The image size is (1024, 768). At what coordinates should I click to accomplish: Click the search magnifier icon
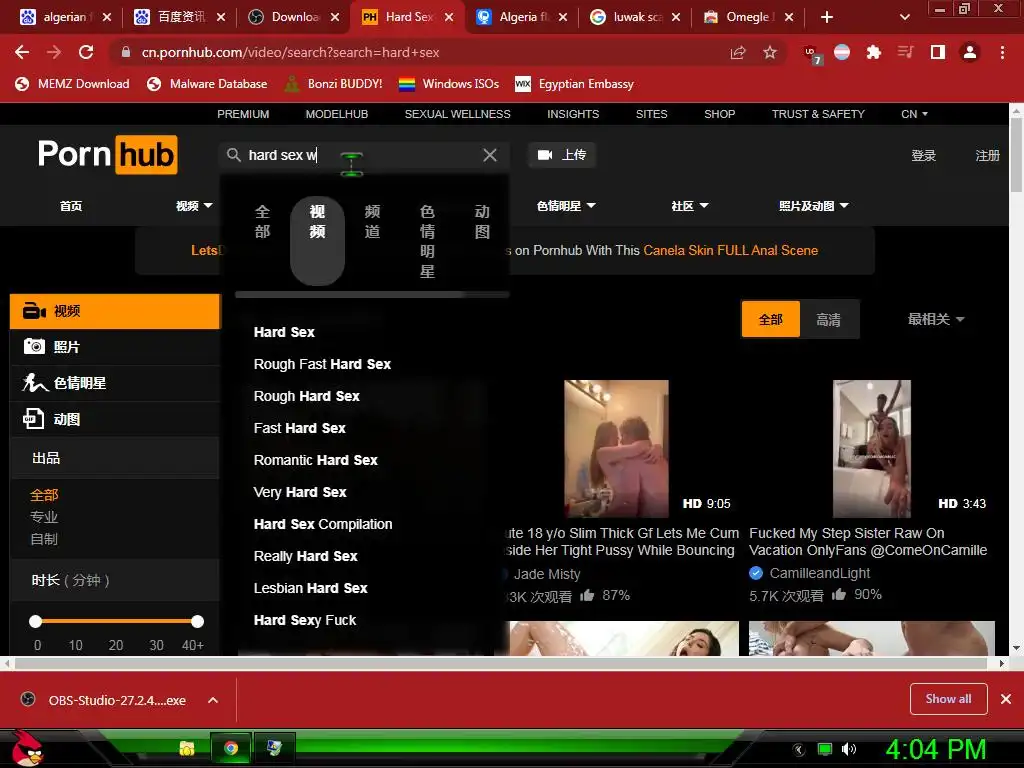coord(233,155)
